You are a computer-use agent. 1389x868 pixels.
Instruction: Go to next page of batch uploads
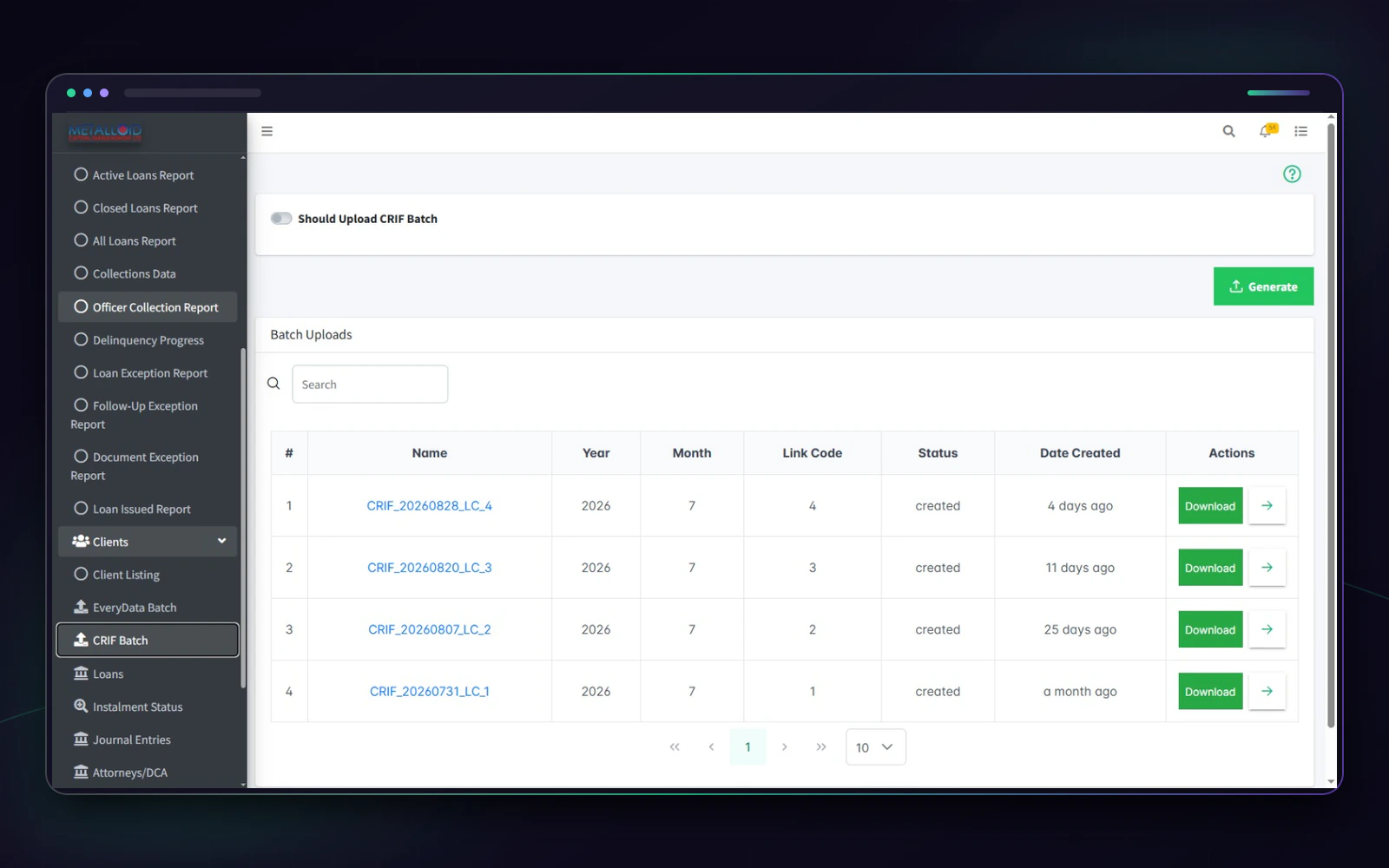(x=785, y=746)
